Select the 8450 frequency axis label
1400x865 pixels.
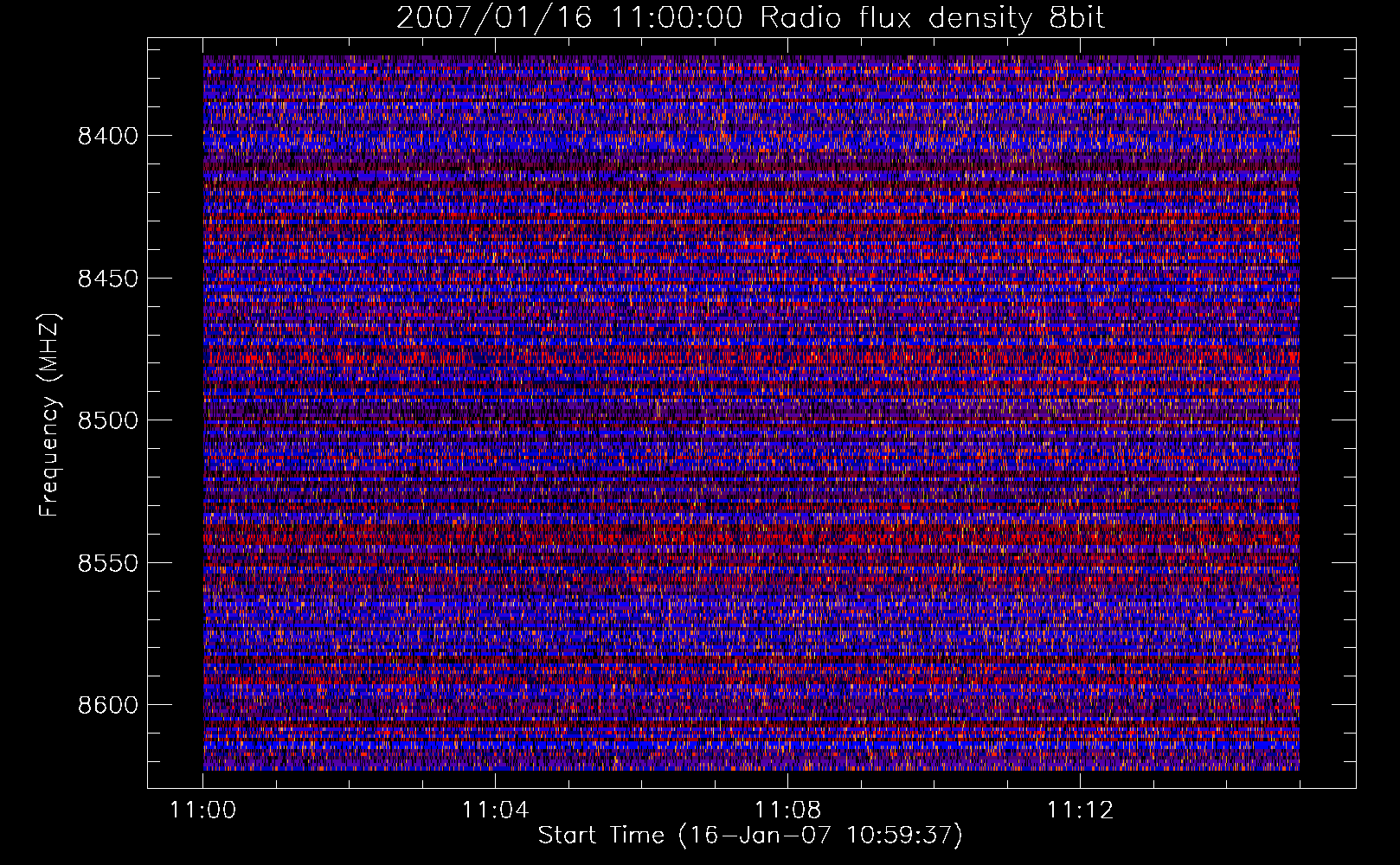coord(108,279)
